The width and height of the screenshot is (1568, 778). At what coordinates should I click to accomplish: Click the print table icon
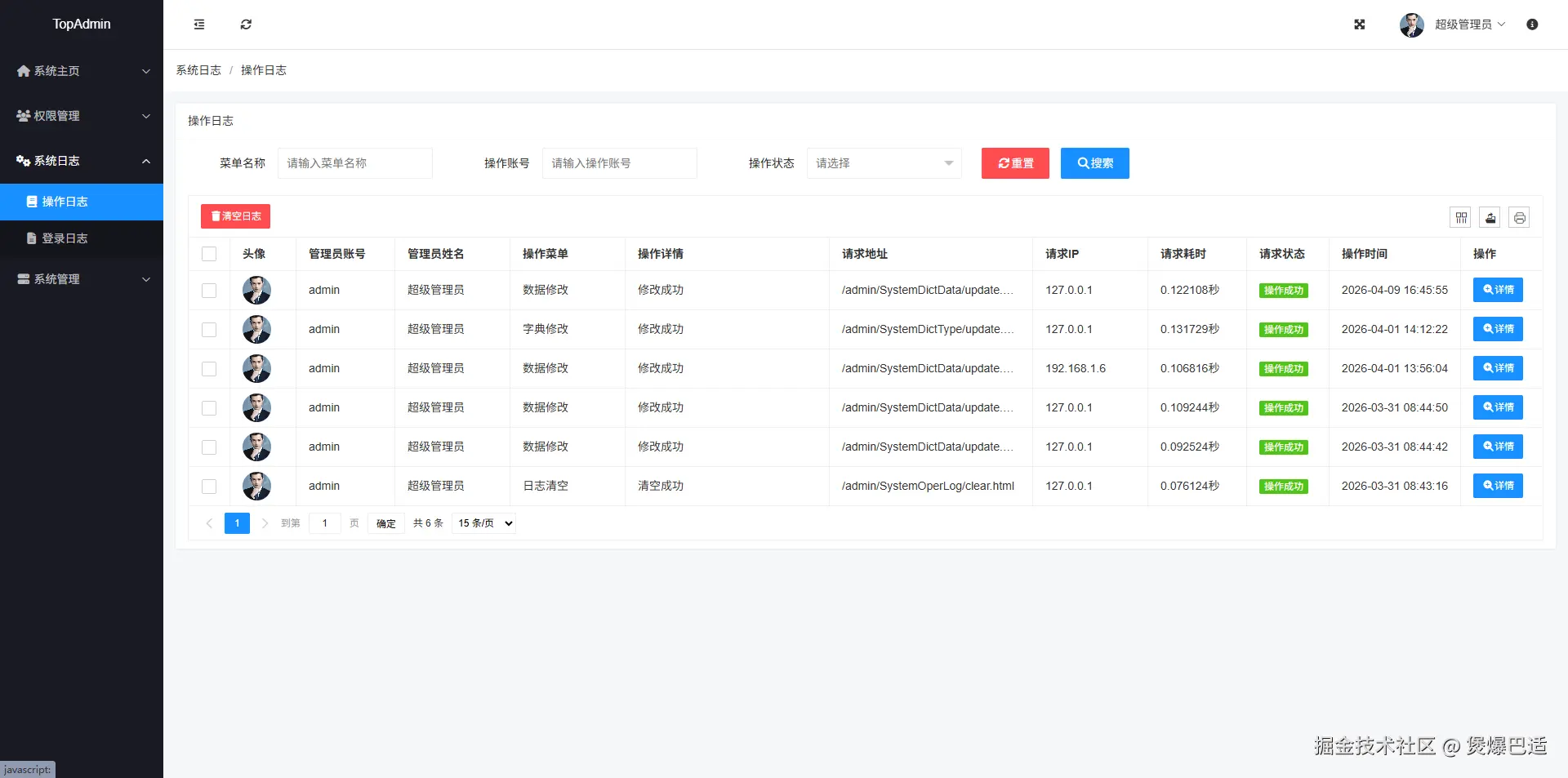tap(1519, 217)
